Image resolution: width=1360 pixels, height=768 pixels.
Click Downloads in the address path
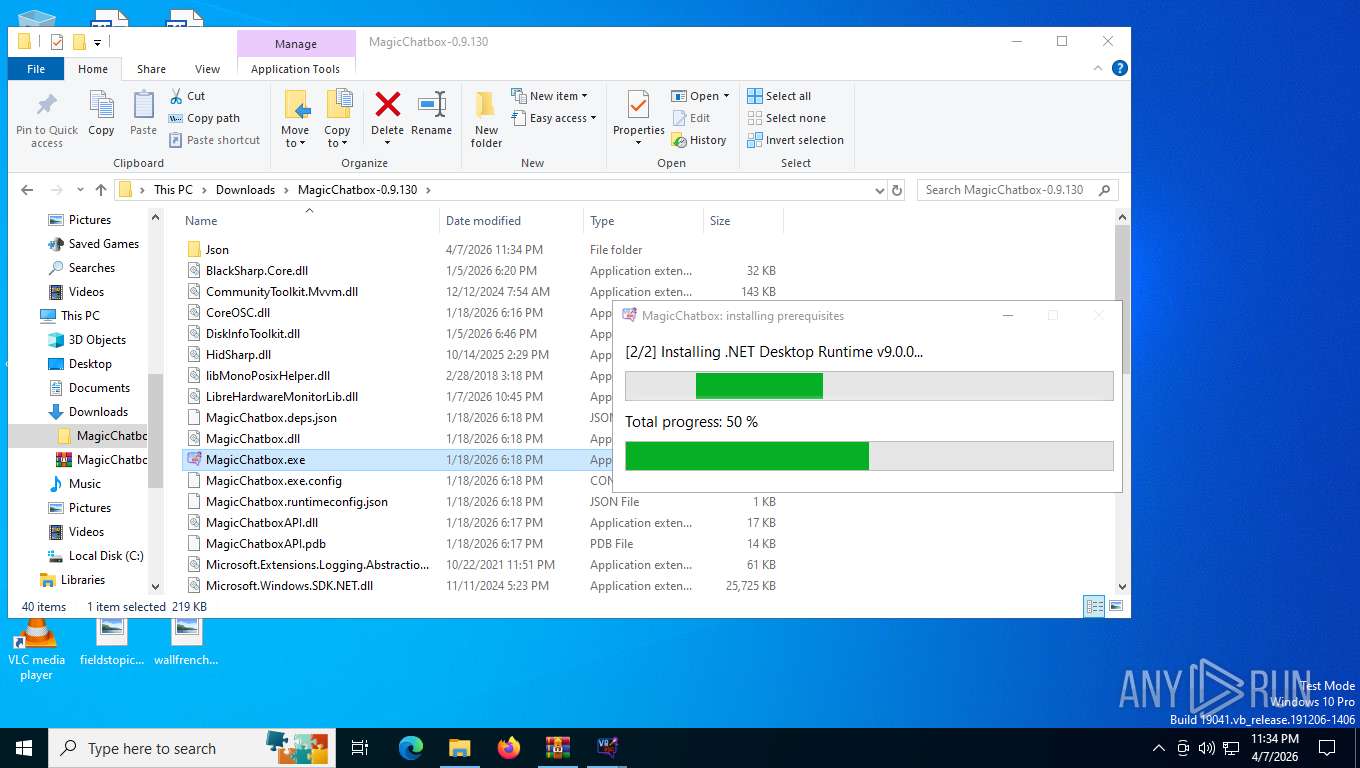(x=245, y=190)
